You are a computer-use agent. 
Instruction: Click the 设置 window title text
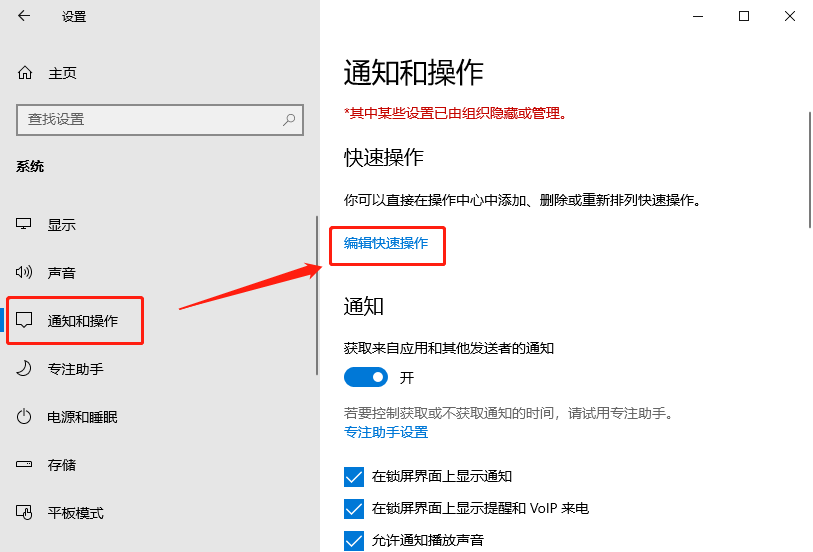click(x=74, y=17)
